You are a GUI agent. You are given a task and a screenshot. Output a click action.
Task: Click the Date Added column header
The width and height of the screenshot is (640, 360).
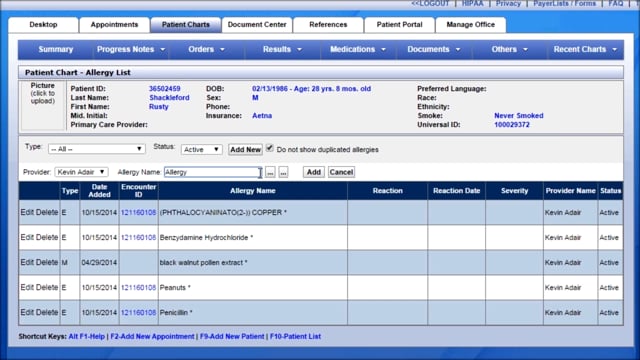coord(99,191)
